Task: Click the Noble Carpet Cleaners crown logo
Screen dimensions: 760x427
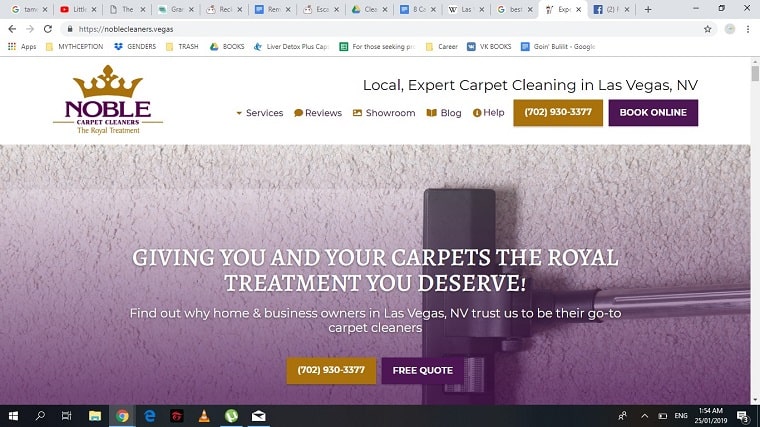Action: (x=108, y=99)
